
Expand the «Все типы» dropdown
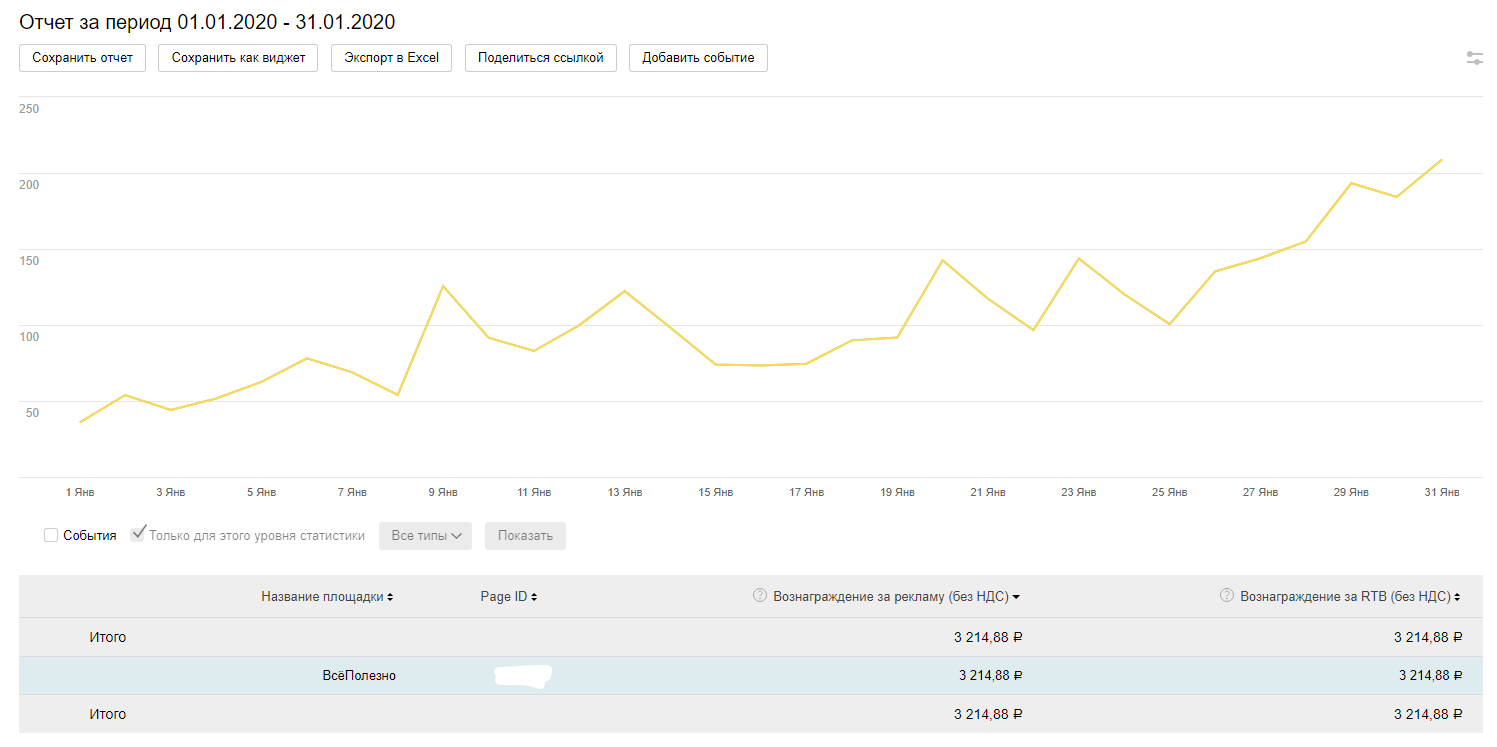click(x=425, y=536)
